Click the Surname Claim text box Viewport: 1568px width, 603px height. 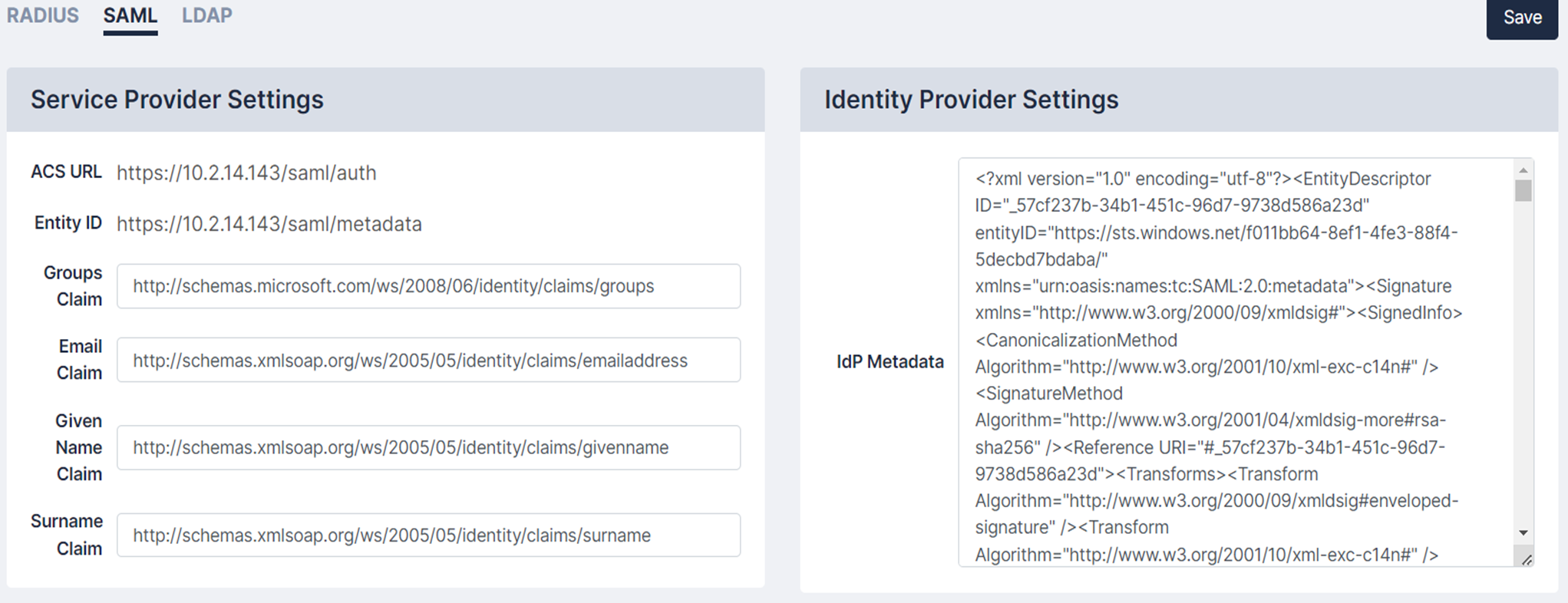(428, 535)
